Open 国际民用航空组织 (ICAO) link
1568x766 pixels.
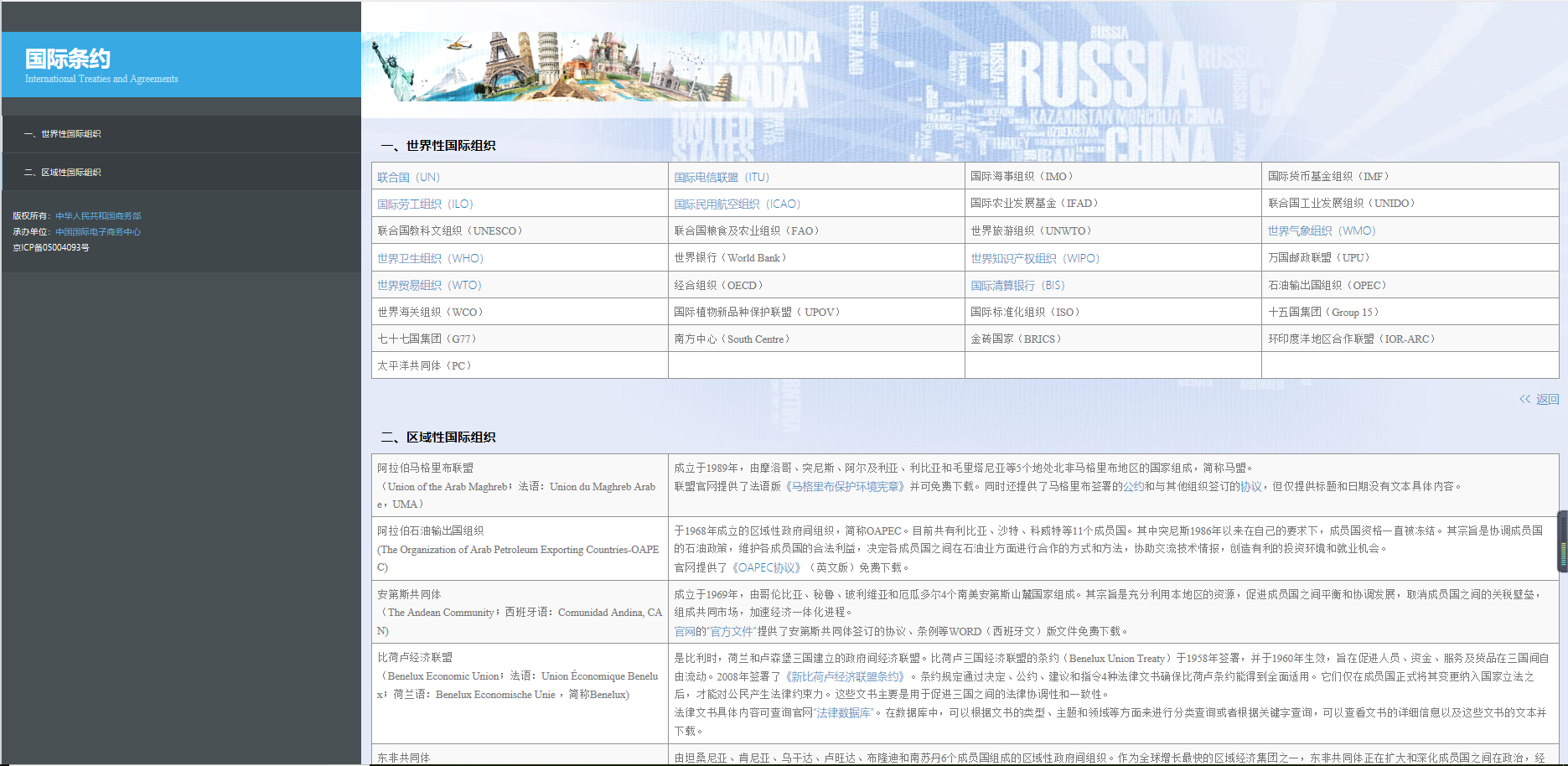[737, 204]
